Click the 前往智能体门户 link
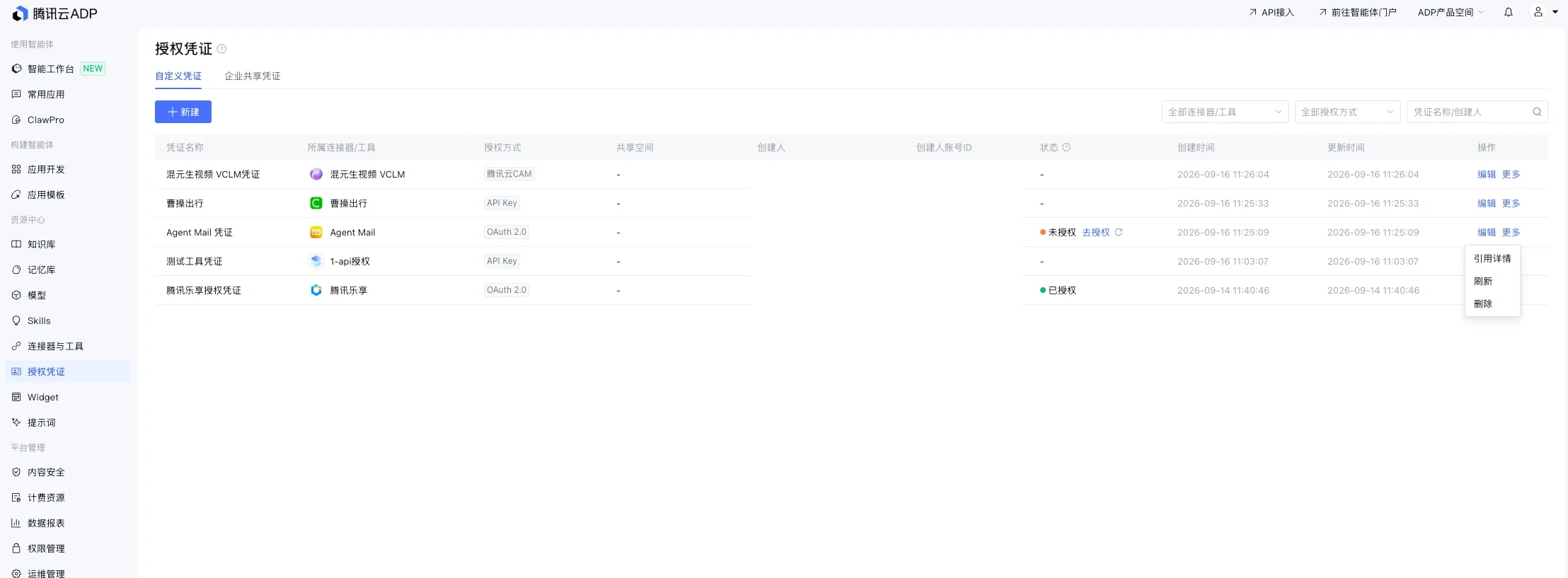 point(1358,12)
